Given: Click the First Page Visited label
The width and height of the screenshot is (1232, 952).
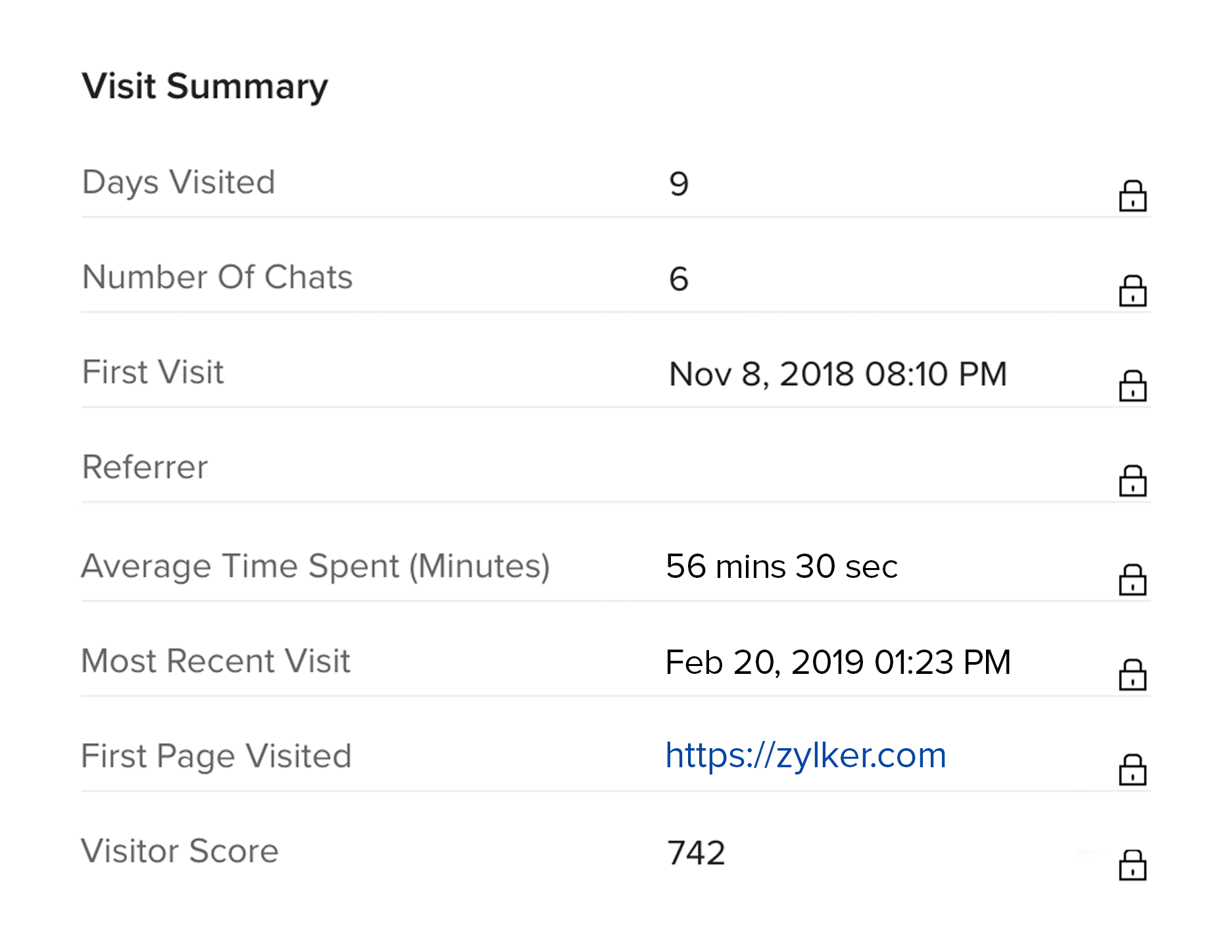Looking at the screenshot, I should coord(216,756).
